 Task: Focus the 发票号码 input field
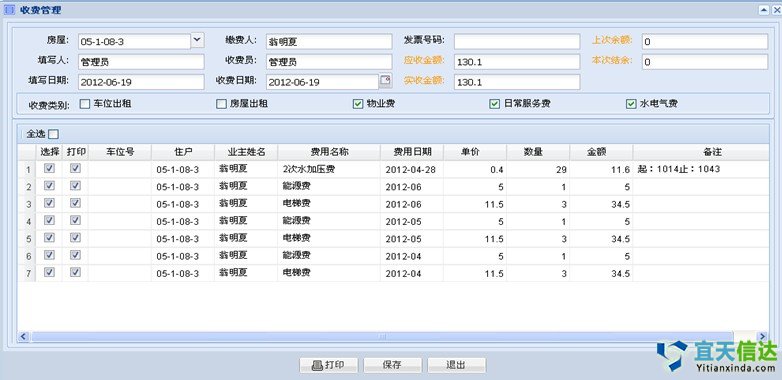517,41
